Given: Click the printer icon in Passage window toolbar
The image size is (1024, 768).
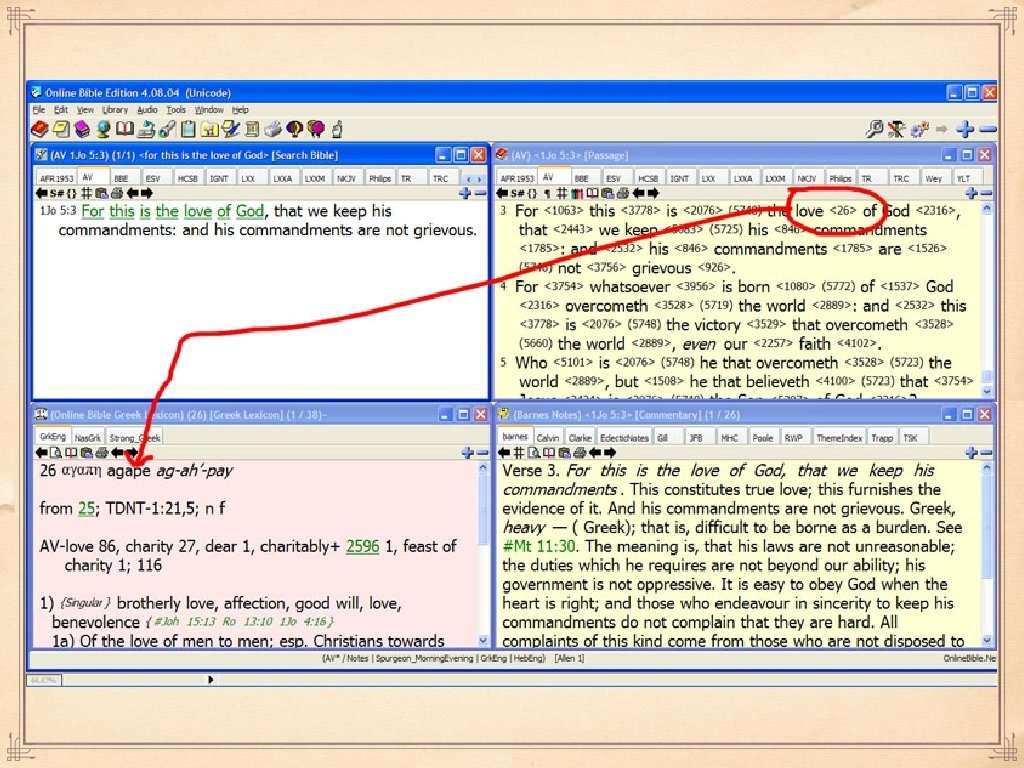Looking at the screenshot, I should pyautogui.click(x=623, y=193).
